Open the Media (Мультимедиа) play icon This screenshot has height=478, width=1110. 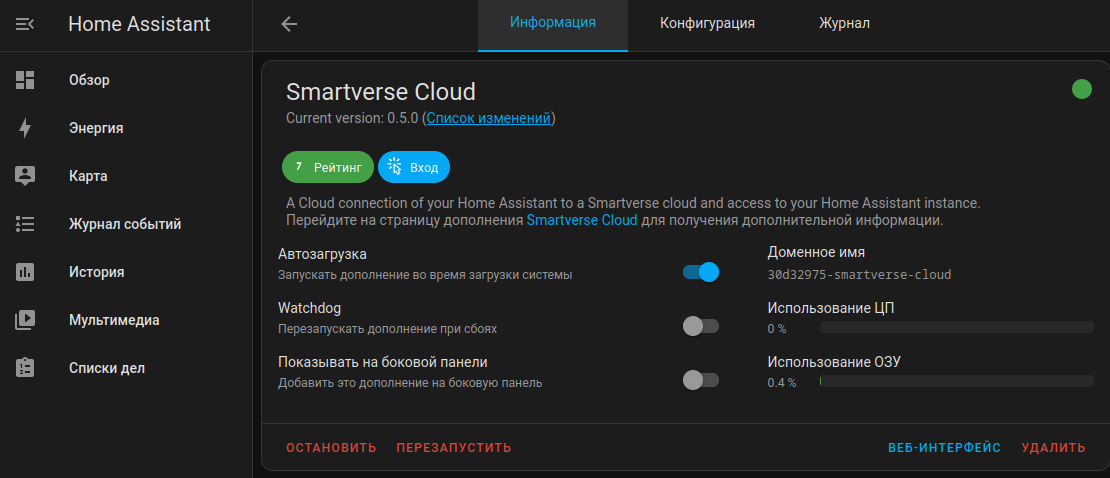[25, 320]
